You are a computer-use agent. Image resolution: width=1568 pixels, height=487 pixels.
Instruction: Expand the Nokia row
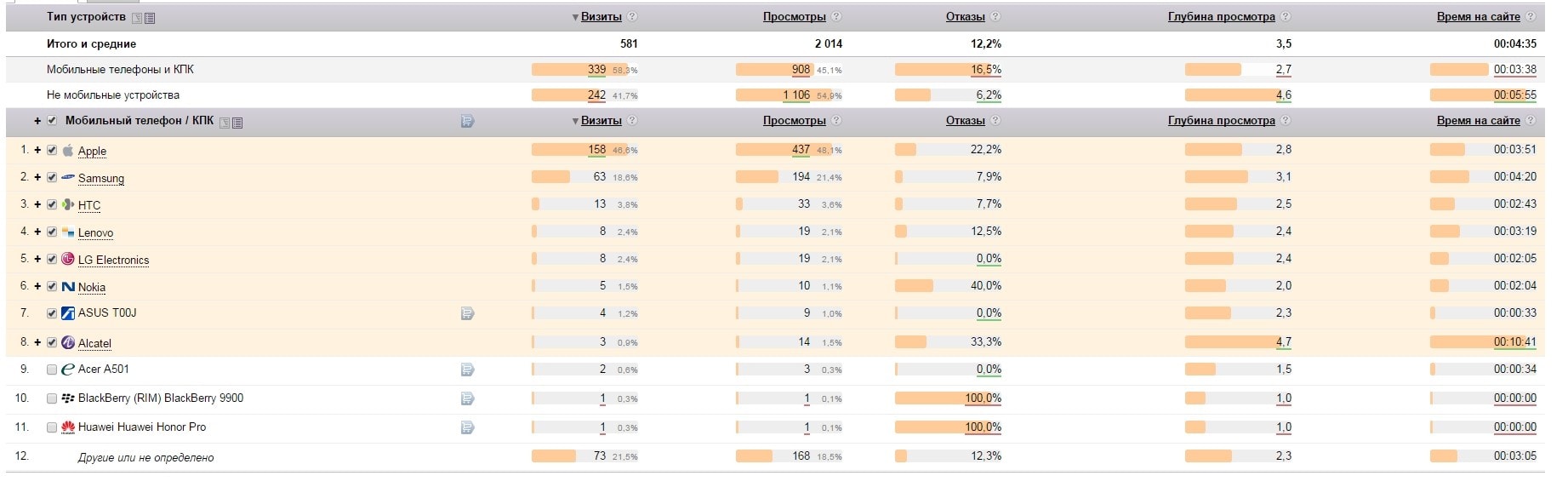click(37, 286)
